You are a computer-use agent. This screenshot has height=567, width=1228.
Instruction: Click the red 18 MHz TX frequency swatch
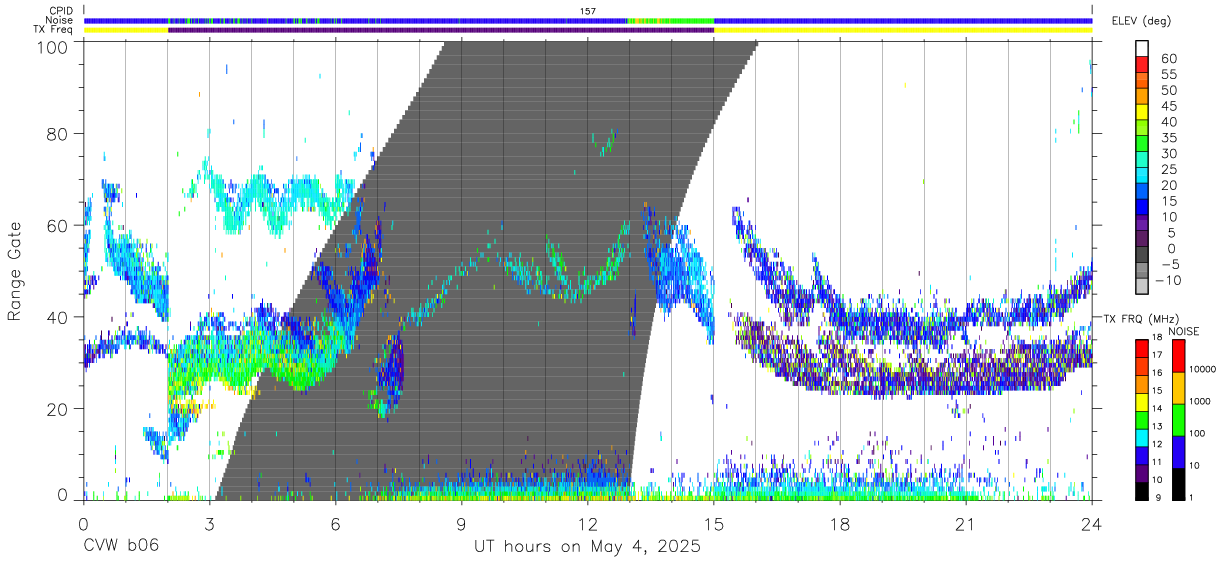1141,347
